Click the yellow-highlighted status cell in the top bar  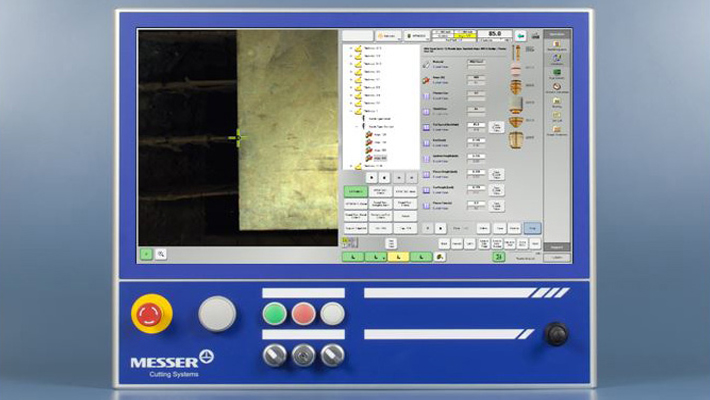(x=465, y=35)
